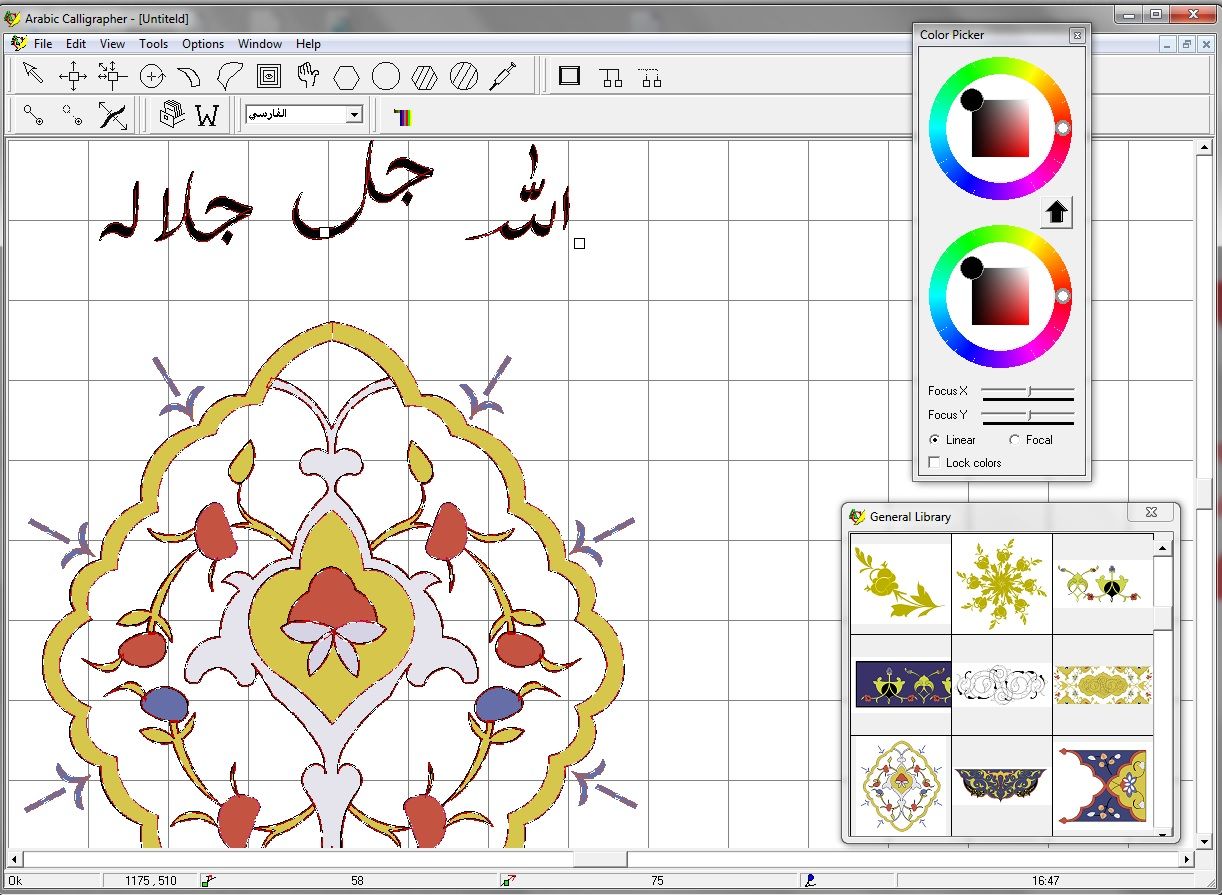1222x895 pixels.
Task: Open the library cabinet icon
Action: pyautogui.click(x=171, y=115)
